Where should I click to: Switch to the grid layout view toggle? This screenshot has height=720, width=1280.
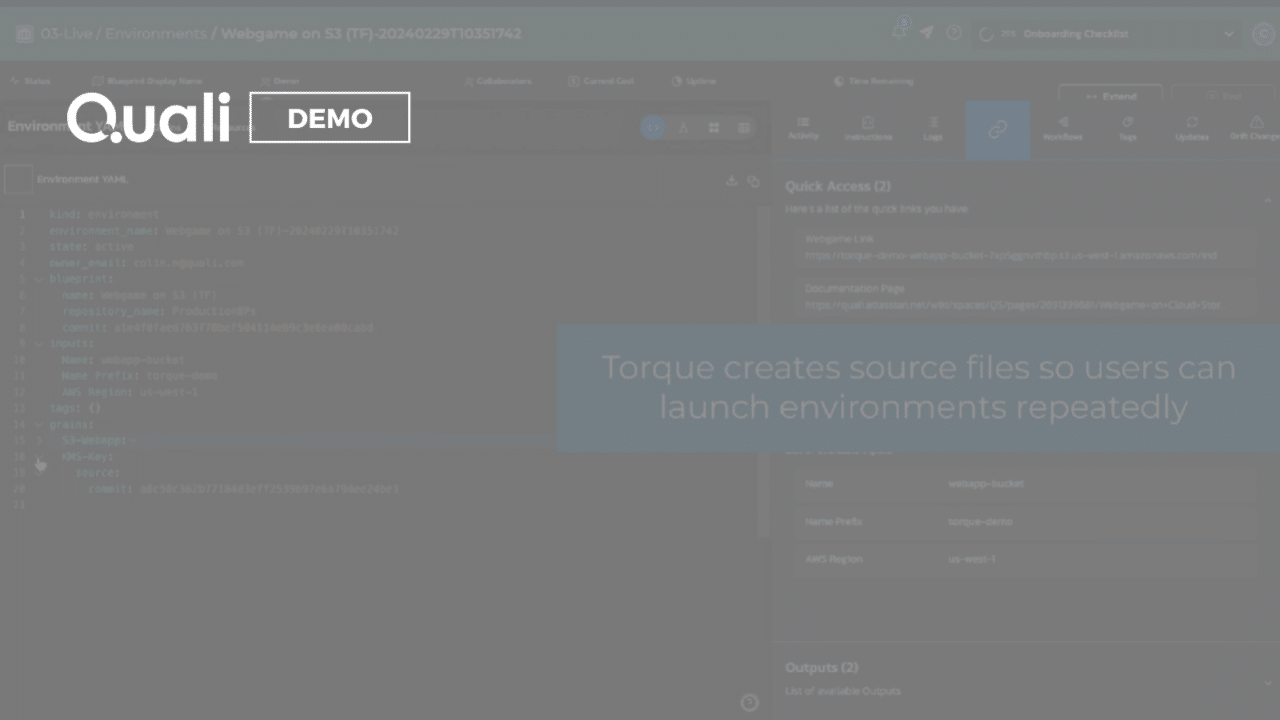pos(713,128)
